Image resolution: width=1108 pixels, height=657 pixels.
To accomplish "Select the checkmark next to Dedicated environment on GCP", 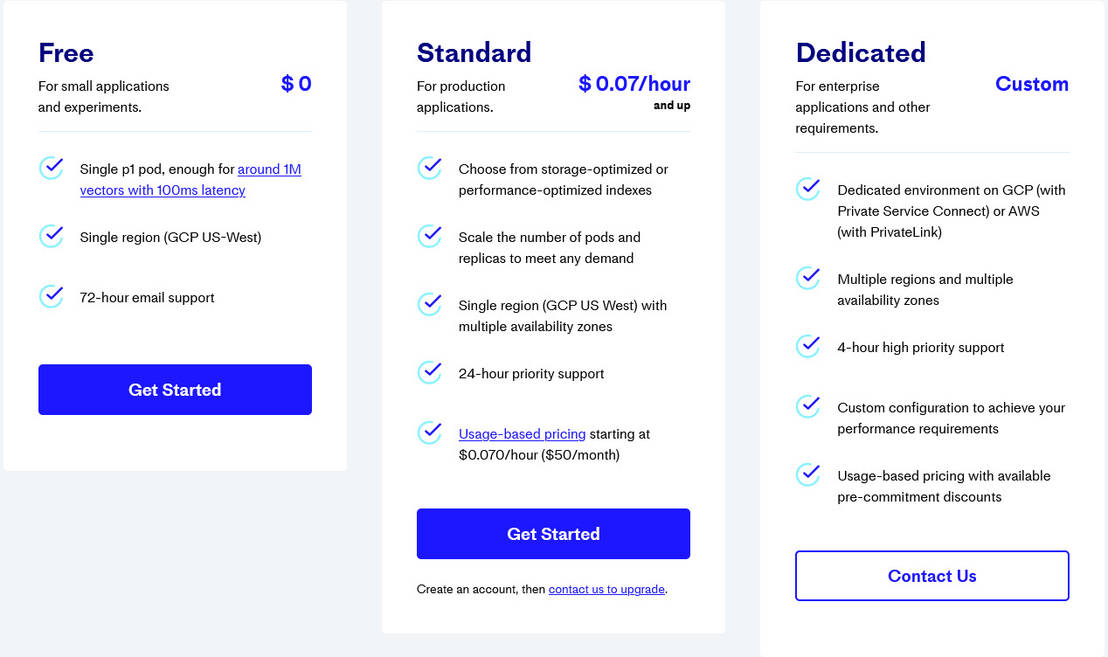I will pos(807,189).
